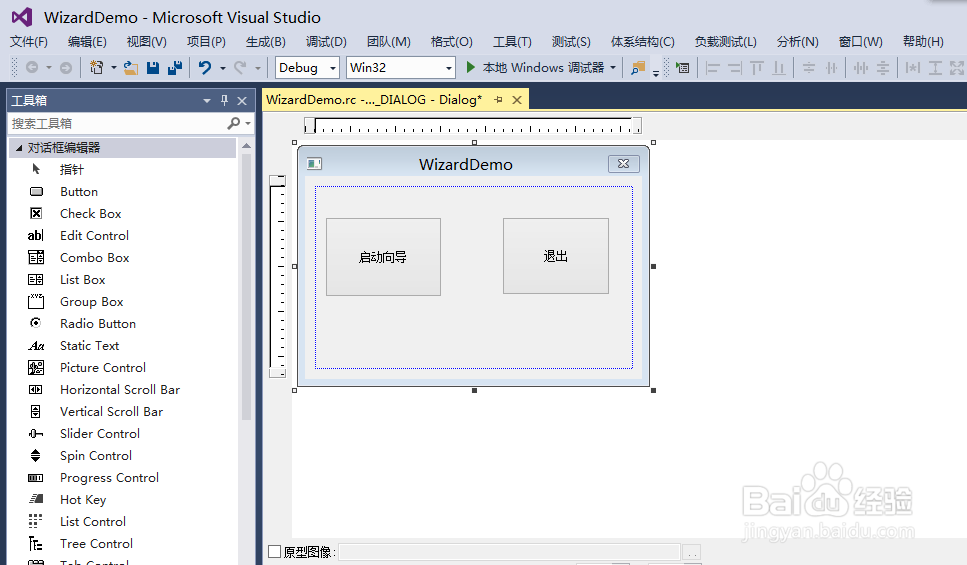This screenshot has width=967, height=565.
Task: Select Hot Key control in toolbox
Action: tap(122, 500)
